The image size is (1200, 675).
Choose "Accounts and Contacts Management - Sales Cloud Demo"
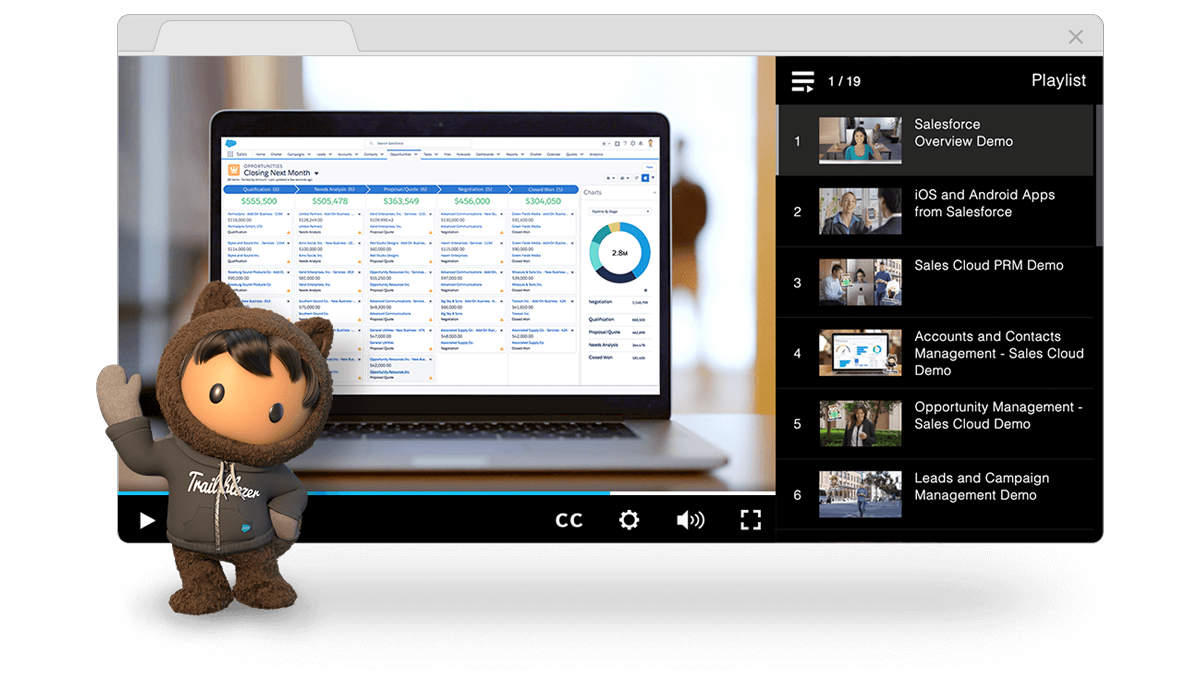coord(999,353)
